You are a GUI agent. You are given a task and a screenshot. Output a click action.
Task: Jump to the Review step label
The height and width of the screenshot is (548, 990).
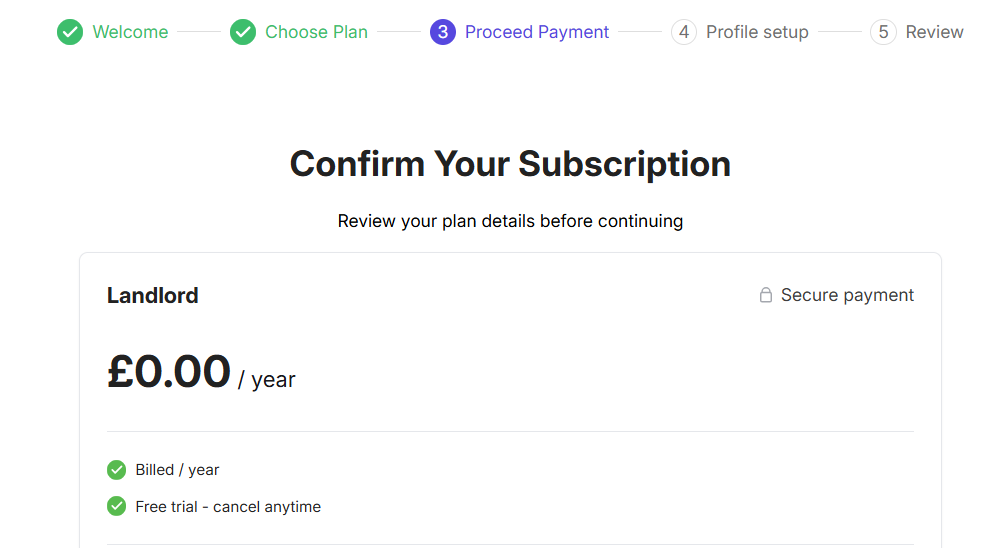(934, 32)
